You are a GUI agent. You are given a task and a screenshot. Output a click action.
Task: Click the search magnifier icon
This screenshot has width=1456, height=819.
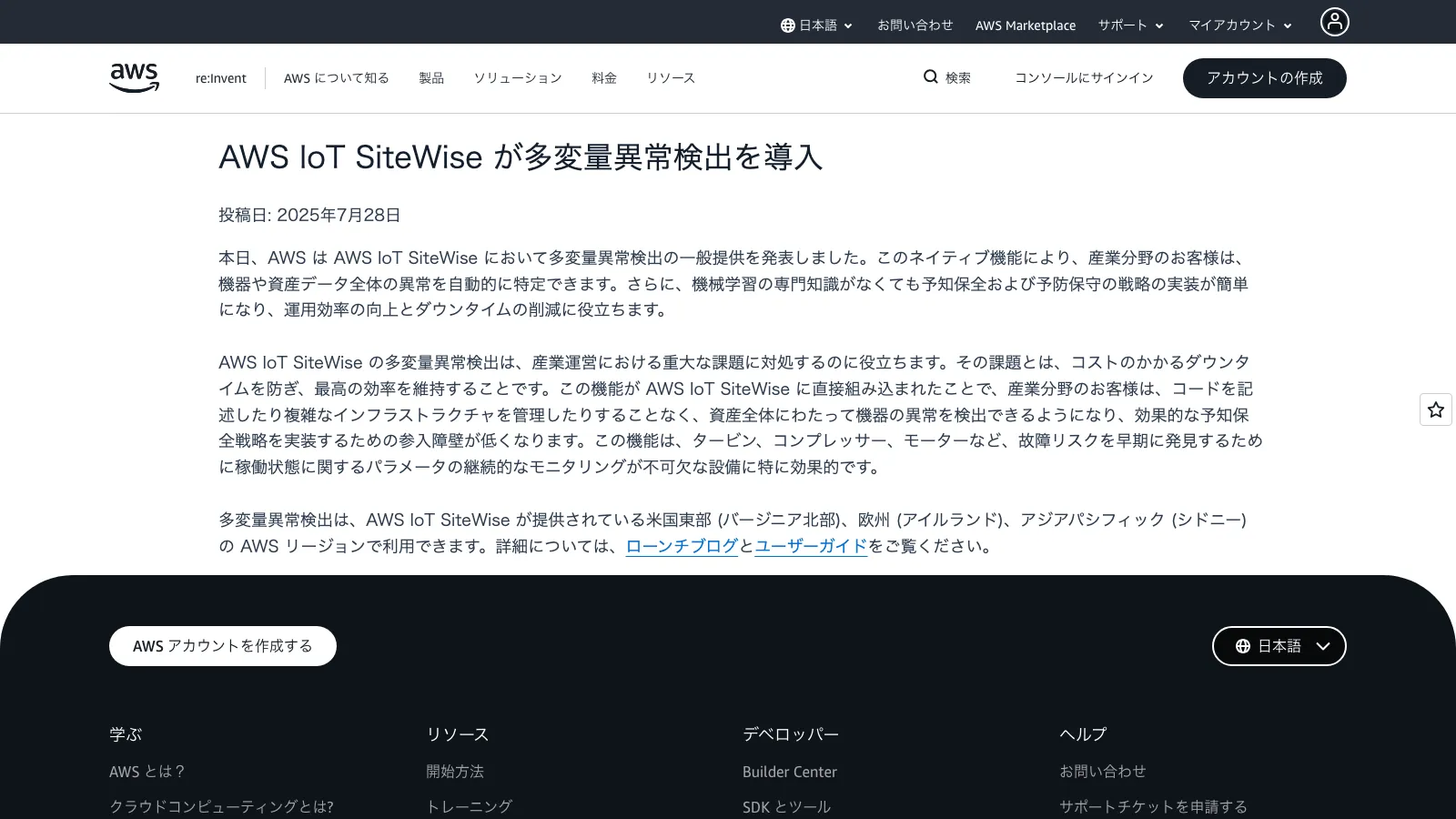[x=930, y=77]
